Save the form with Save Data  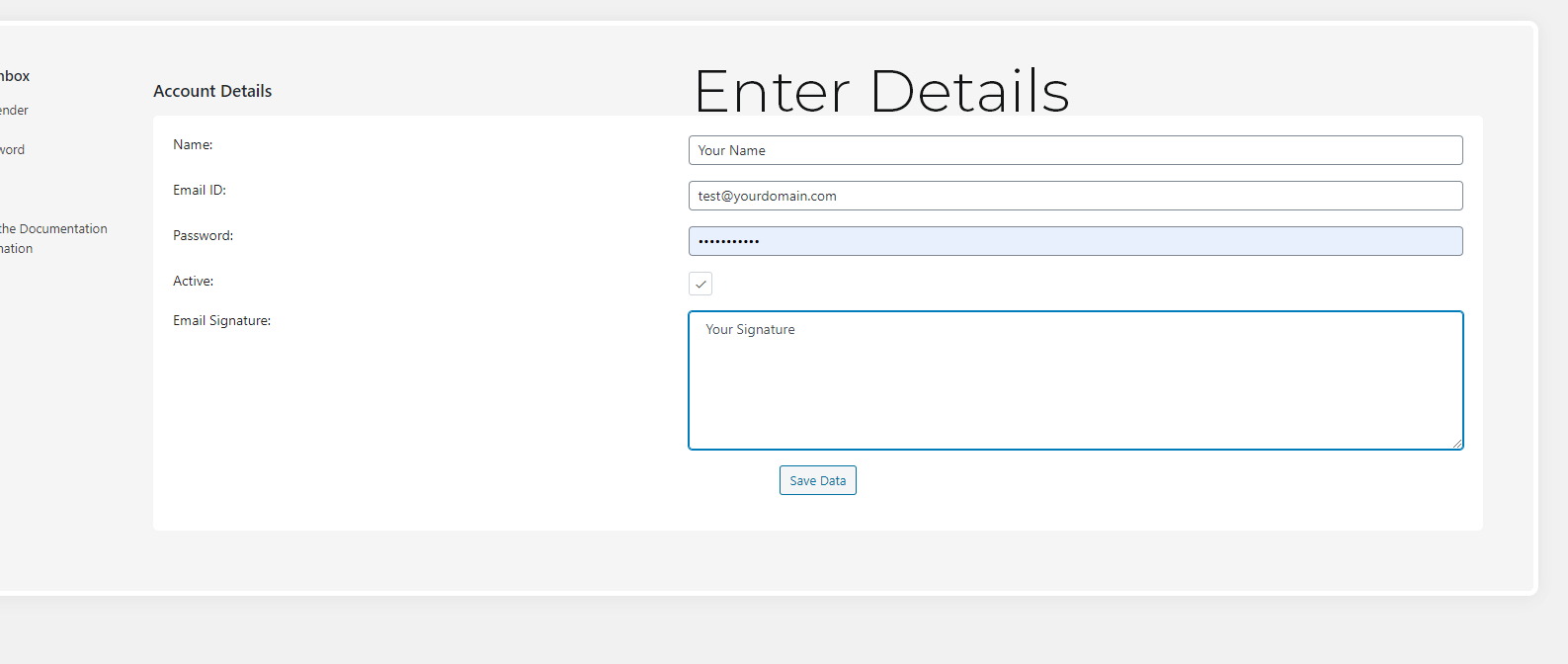pyautogui.click(x=818, y=480)
